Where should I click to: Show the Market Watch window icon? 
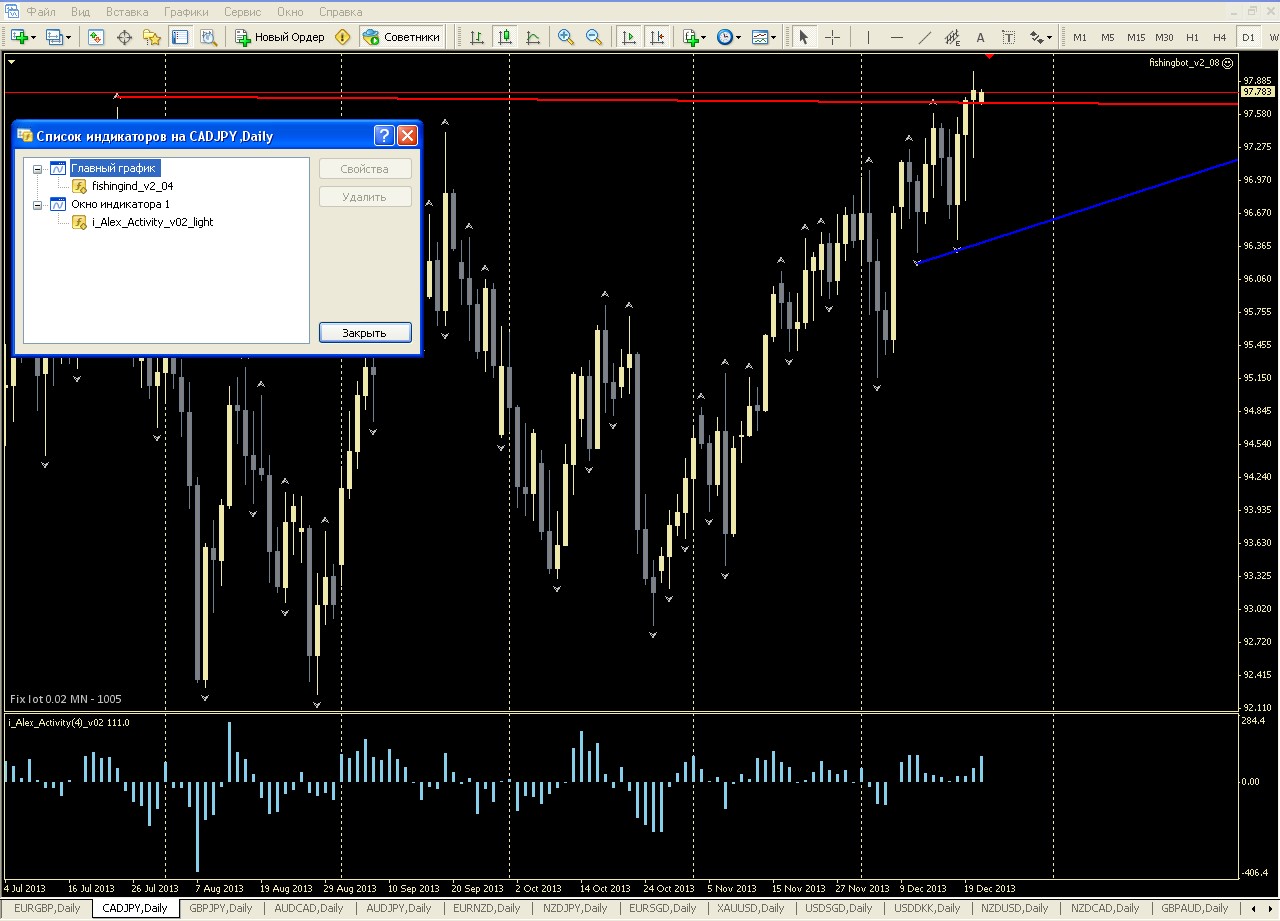click(96, 37)
